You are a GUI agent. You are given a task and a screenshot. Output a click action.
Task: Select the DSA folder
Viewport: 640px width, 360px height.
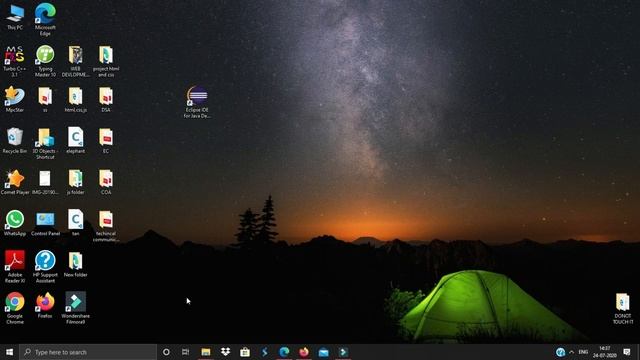[x=106, y=100]
